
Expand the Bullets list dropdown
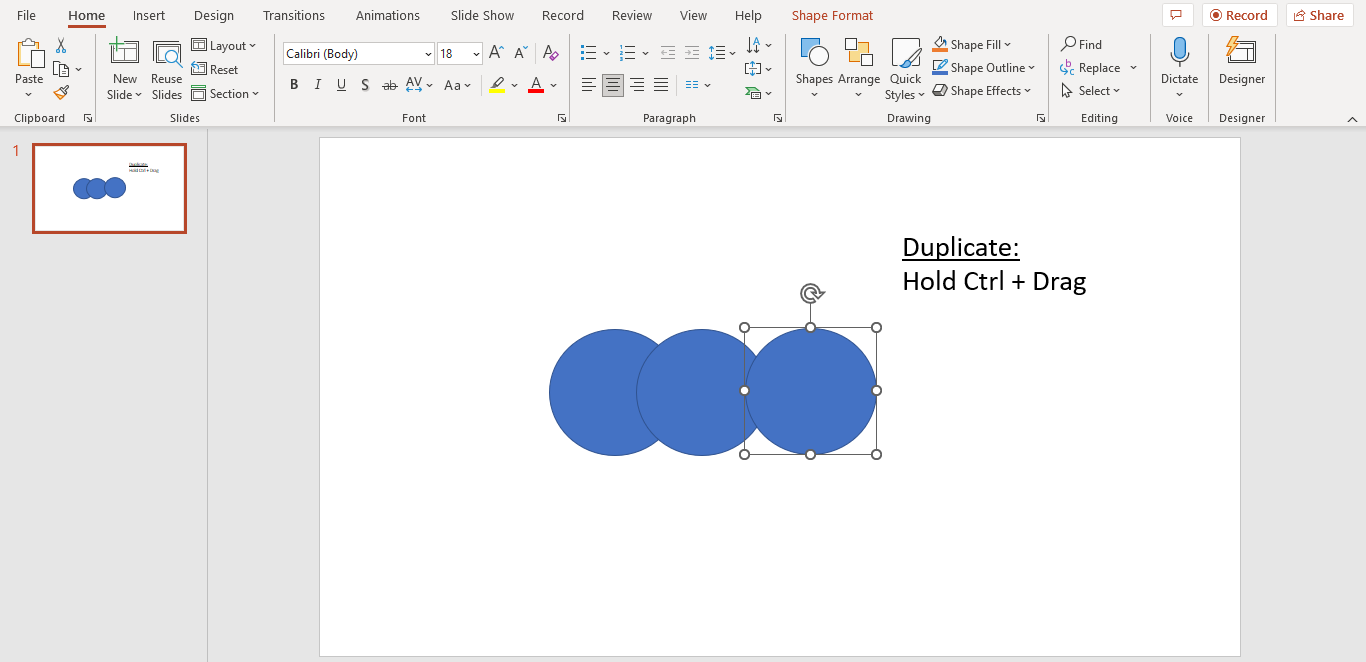(606, 52)
